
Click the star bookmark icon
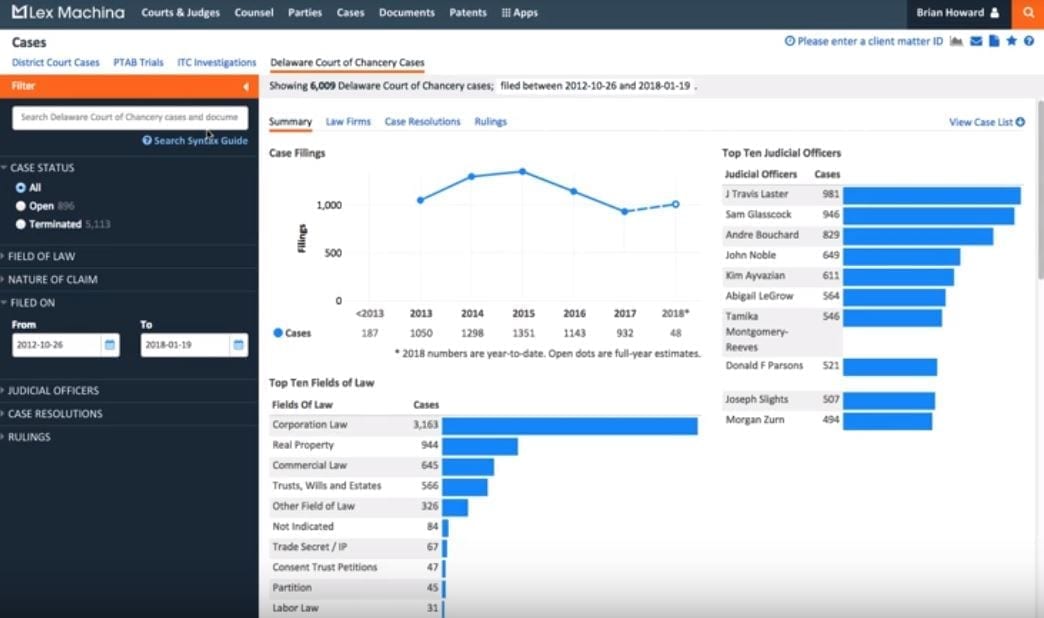pos(1011,41)
